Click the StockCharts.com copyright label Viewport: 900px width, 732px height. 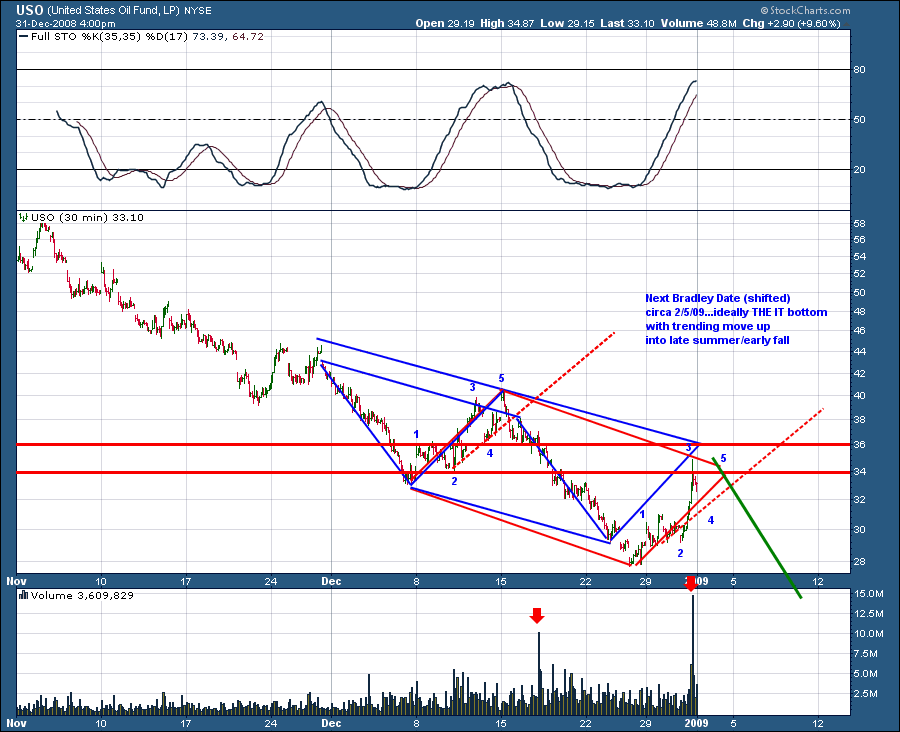[x=805, y=10]
